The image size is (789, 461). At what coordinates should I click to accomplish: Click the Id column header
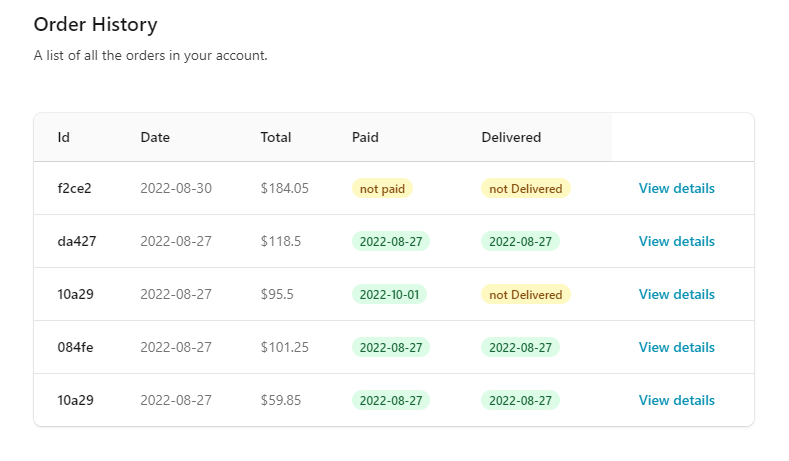point(63,137)
